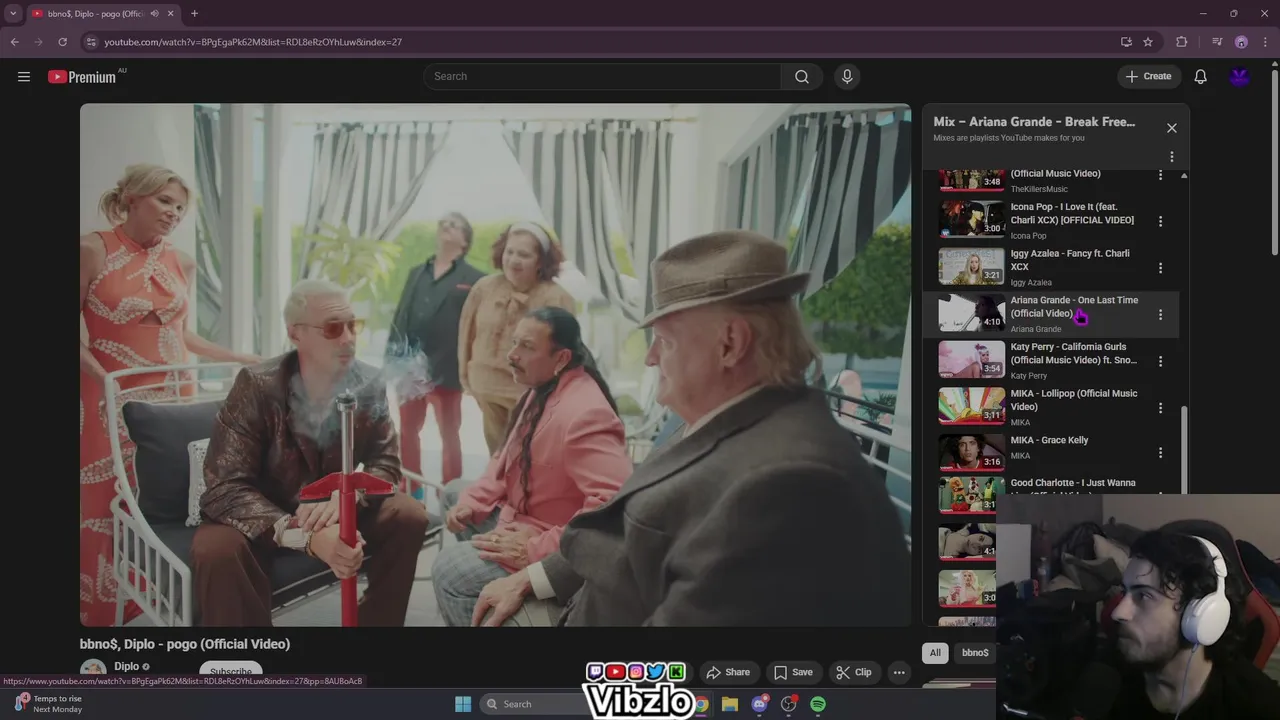Click the bbno$, Diplo - pogo video title
Screen dimensions: 1280x720
tap(185, 644)
